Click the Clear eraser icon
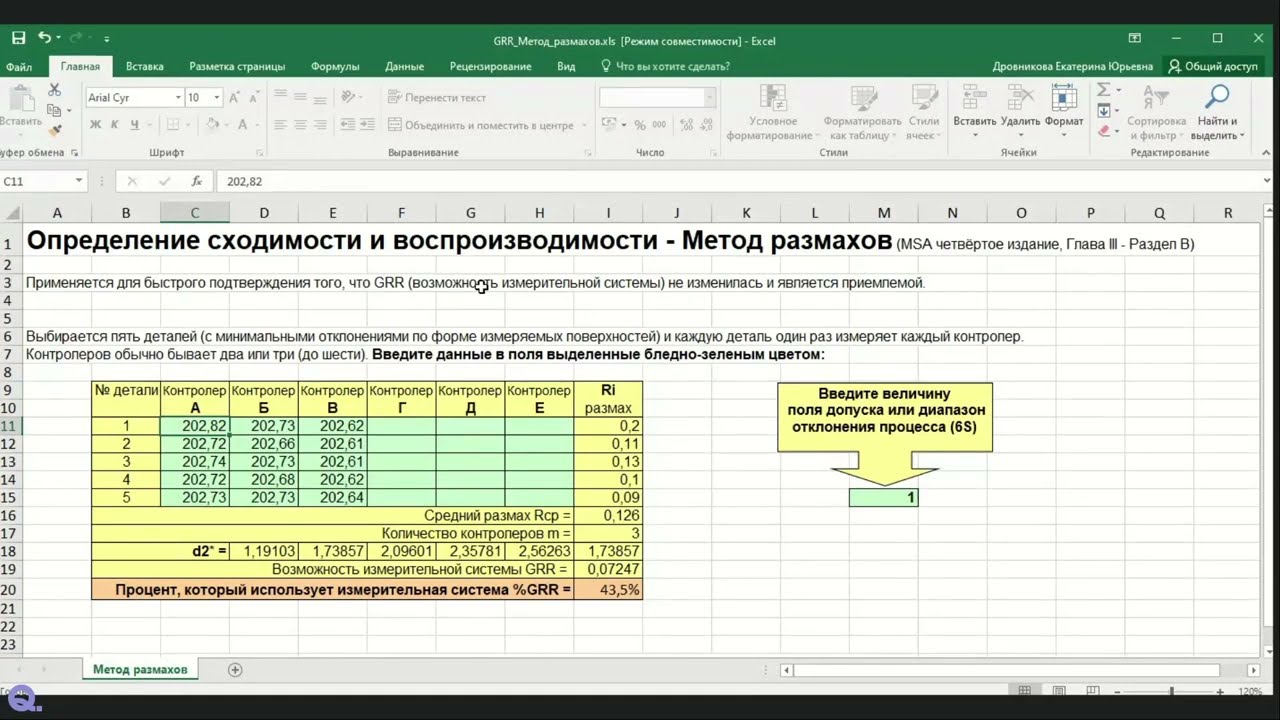1280x720 pixels. click(x=1104, y=130)
